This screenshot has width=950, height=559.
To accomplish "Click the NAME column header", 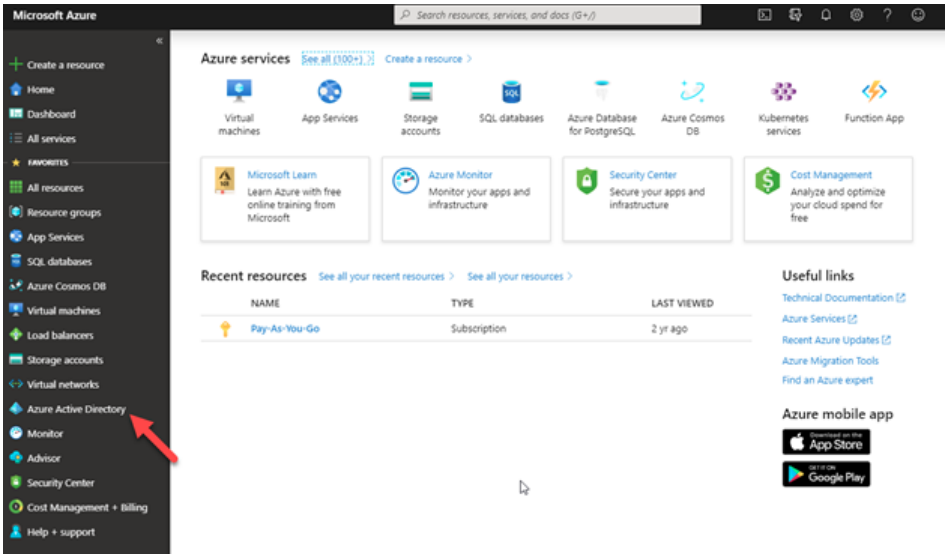I will 265,303.
